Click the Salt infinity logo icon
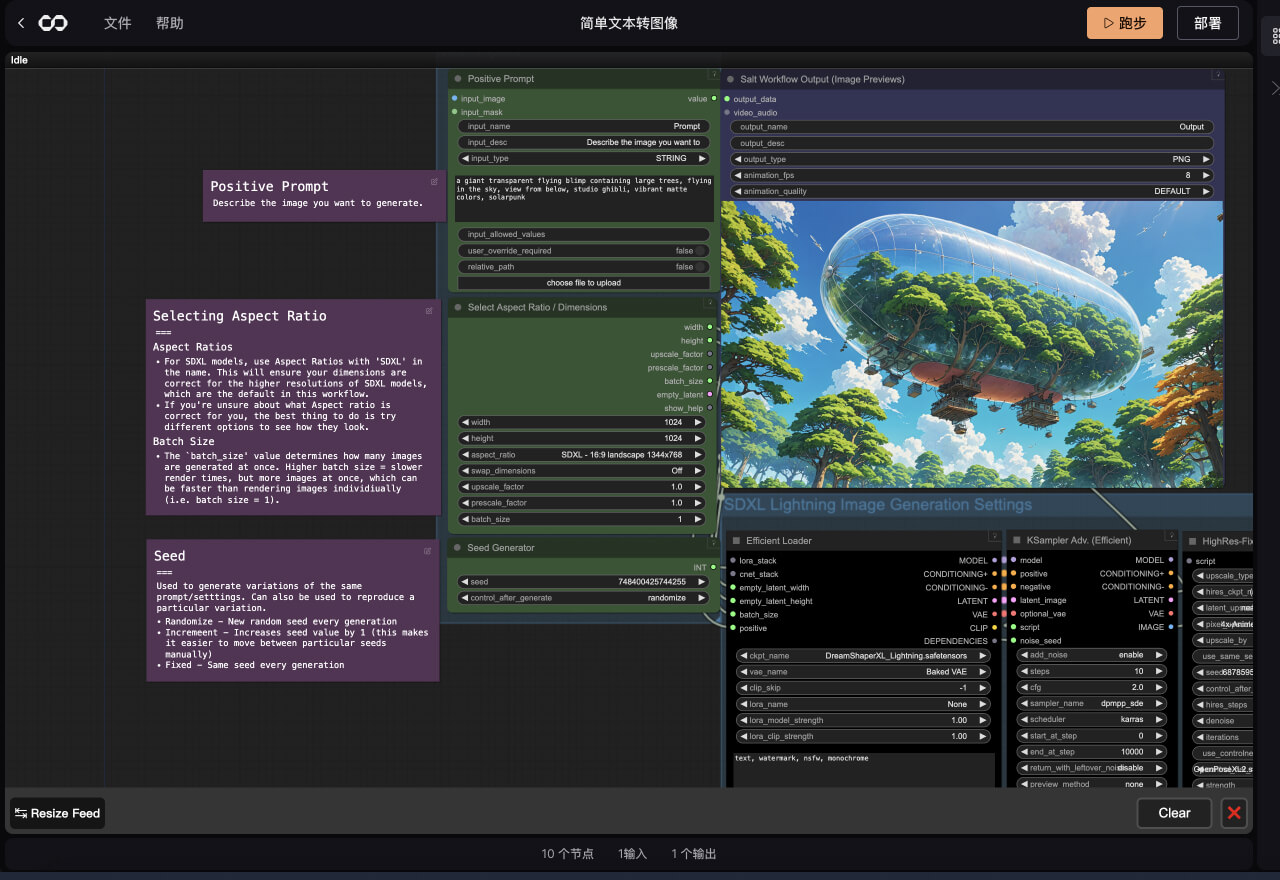The image size is (1280, 880). pyautogui.click(x=53, y=23)
